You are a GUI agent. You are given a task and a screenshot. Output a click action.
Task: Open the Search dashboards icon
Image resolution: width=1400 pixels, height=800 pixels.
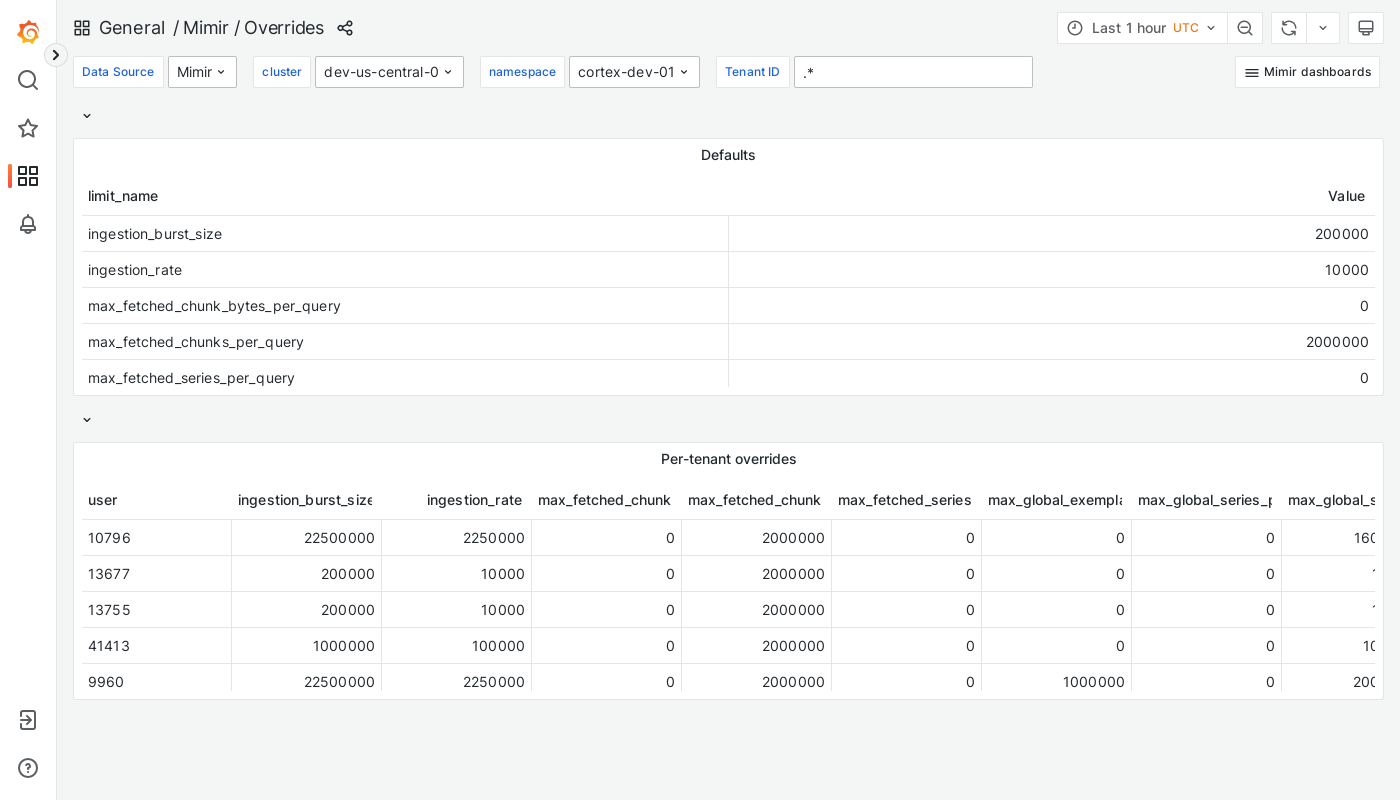28,80
